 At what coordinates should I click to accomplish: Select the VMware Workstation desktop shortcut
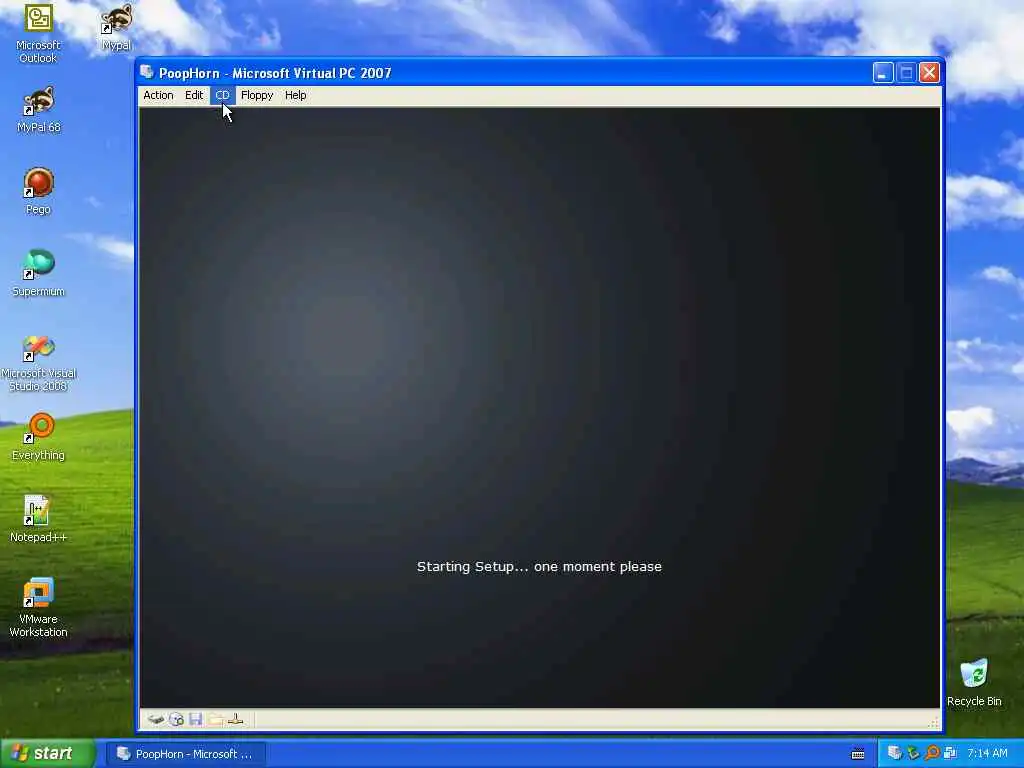click(38, 607)
